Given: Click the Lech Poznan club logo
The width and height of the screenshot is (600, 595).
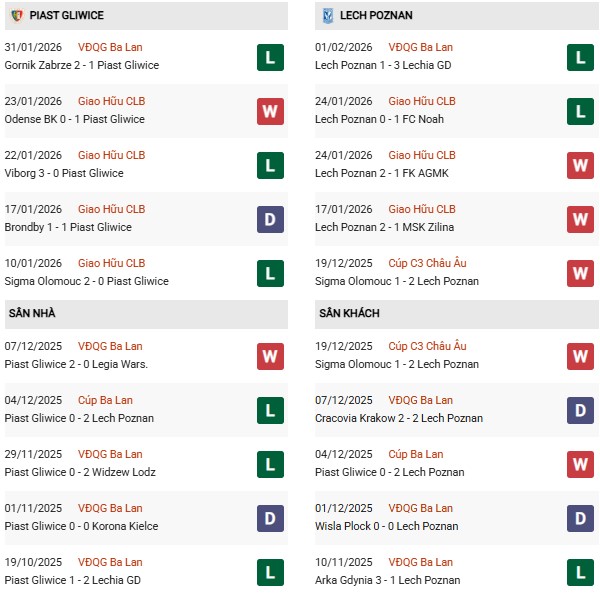Looking at the screenshot, I should [328, 15].
